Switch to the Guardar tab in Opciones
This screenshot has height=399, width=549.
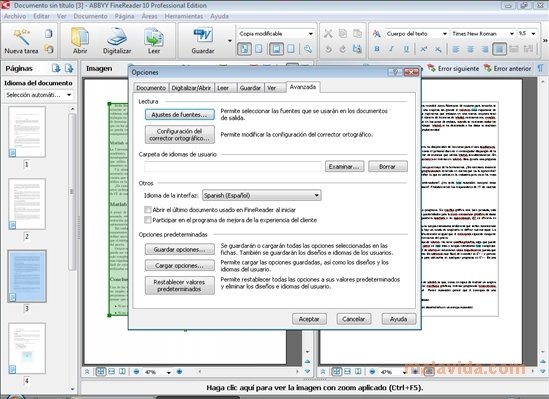click(x=250, y=88)
